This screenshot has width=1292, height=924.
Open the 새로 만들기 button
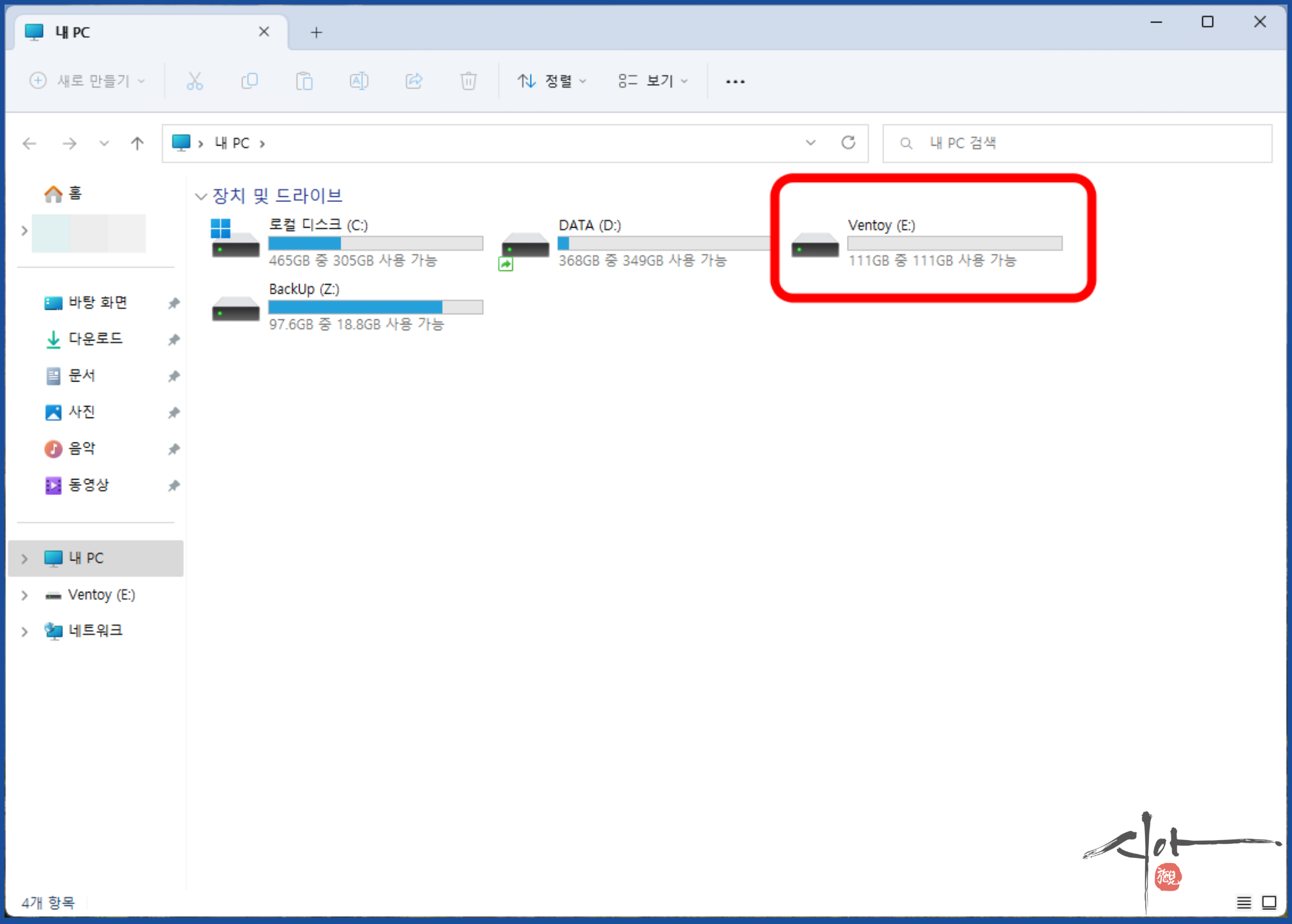click(88, 81)
